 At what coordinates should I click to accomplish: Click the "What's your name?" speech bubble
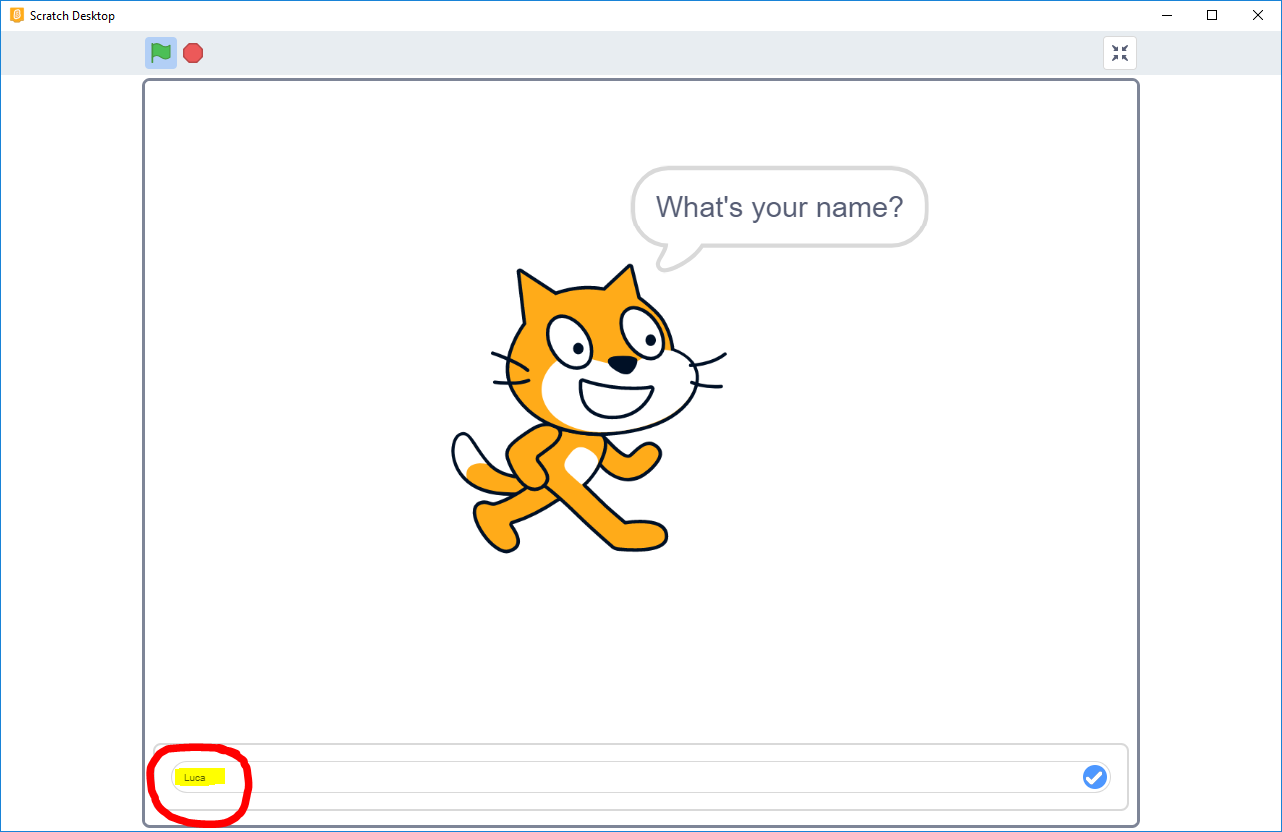coord(779,218)
